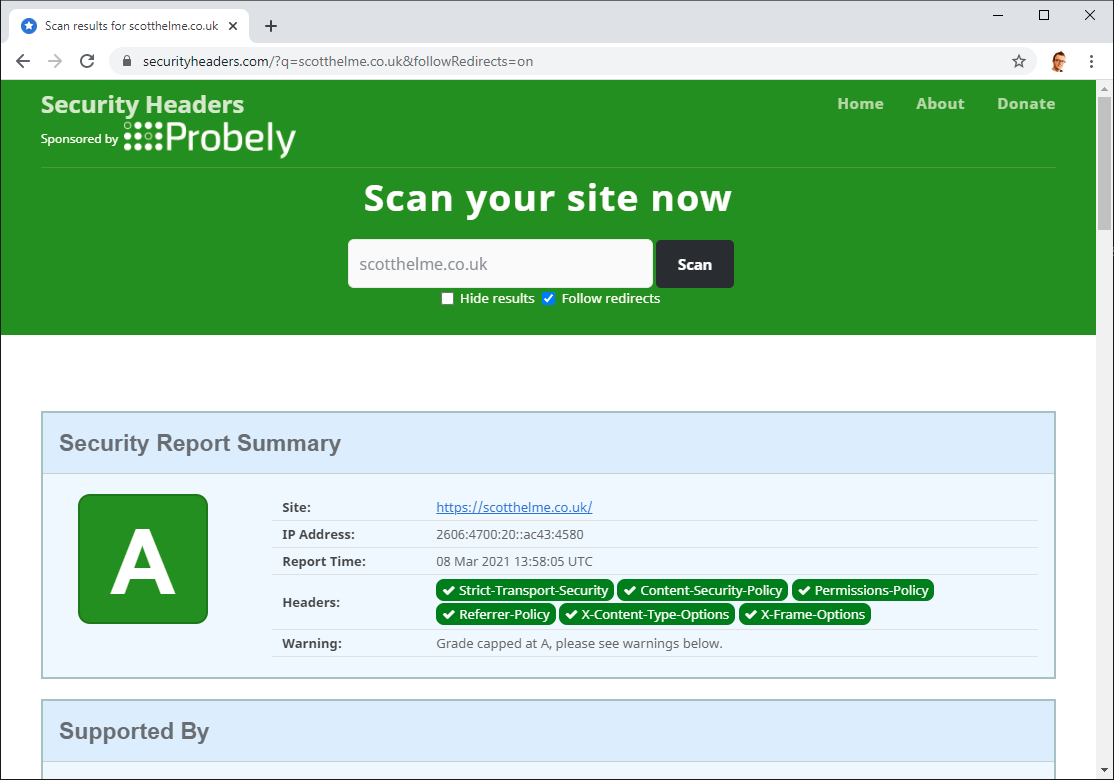Focus the site address input field
This screenshot has height=780, width=1114.
500,264
